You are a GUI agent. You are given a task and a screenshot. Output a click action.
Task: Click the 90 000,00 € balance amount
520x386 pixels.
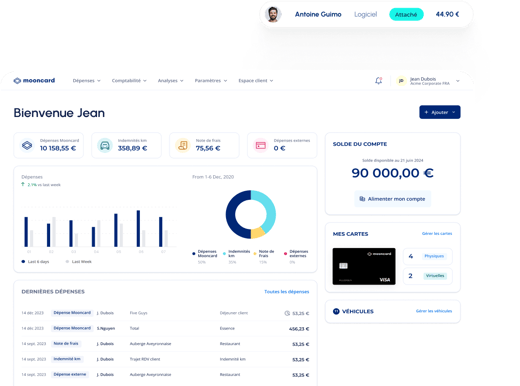click(392, 173)
